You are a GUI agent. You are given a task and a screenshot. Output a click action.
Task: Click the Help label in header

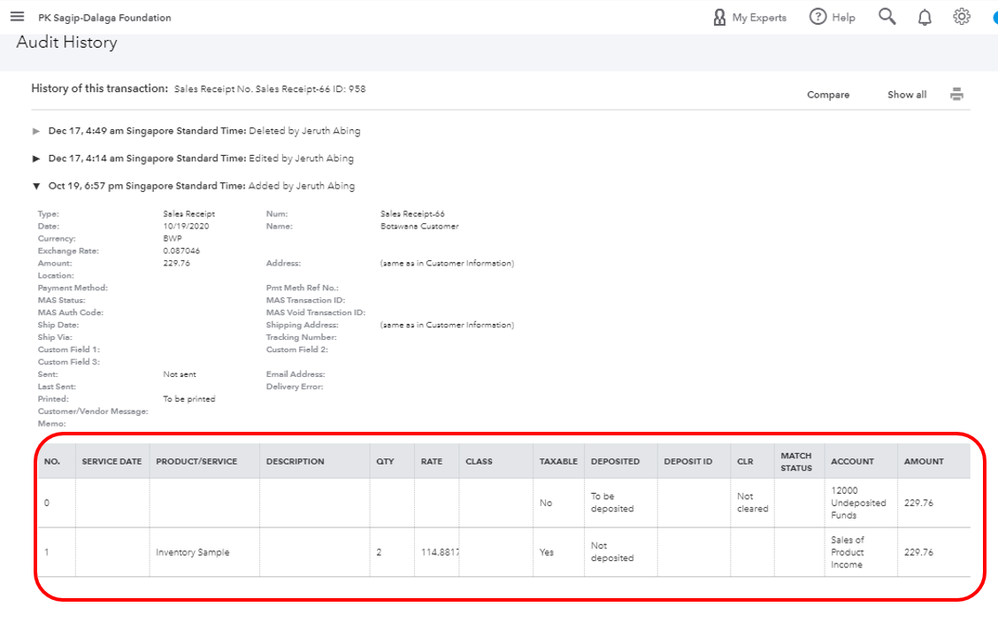point(843,18)
